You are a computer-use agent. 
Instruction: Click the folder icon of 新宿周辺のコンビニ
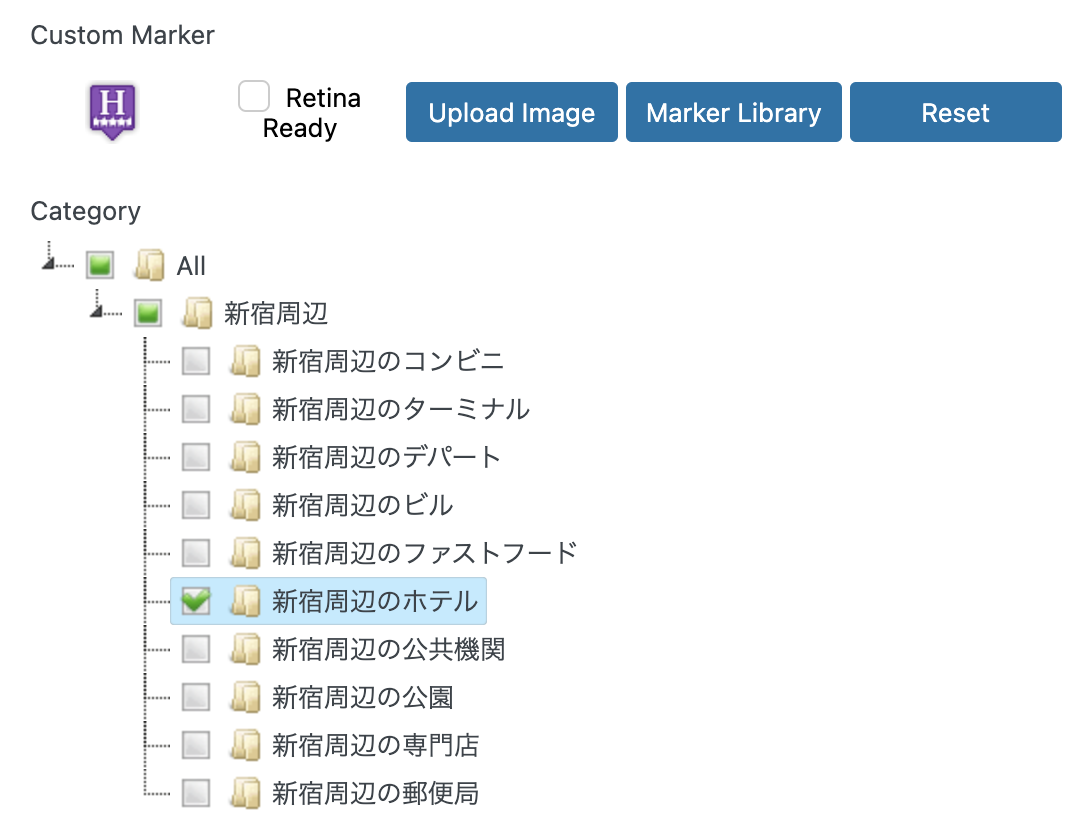point(246,361)
